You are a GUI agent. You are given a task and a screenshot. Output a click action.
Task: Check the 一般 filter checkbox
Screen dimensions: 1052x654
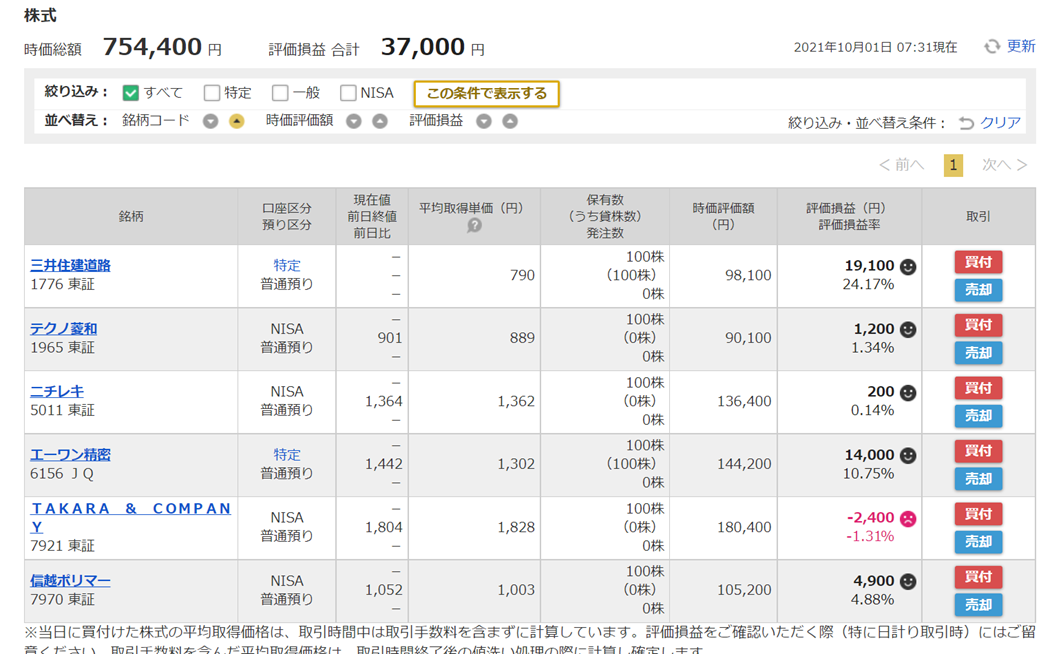point(280,93)
